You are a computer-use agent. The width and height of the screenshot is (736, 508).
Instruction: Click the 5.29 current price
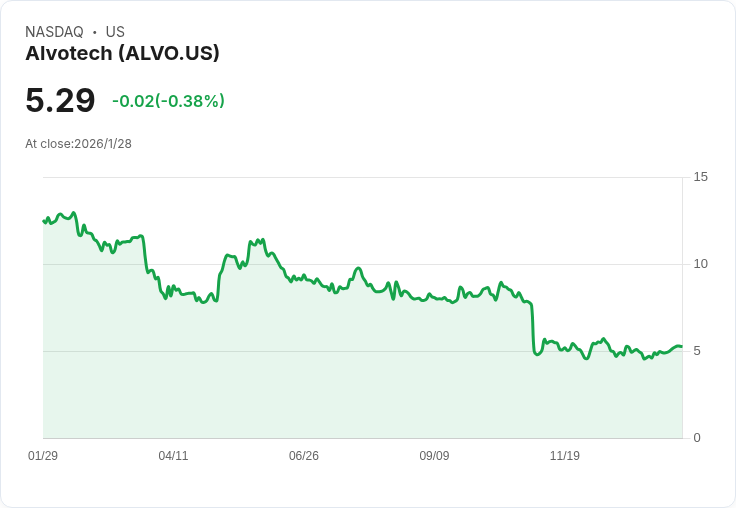[60, 100]
